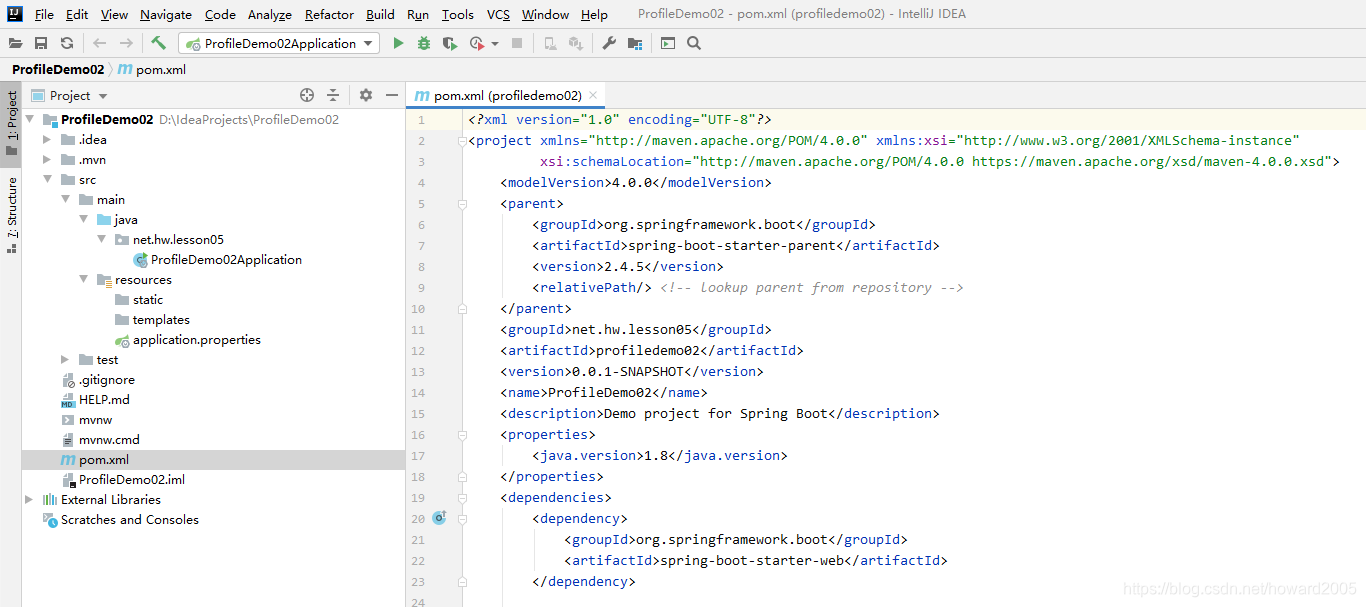Click the Profiler run icon
The image size is (1366, 607).
click(x=477, y=43)
